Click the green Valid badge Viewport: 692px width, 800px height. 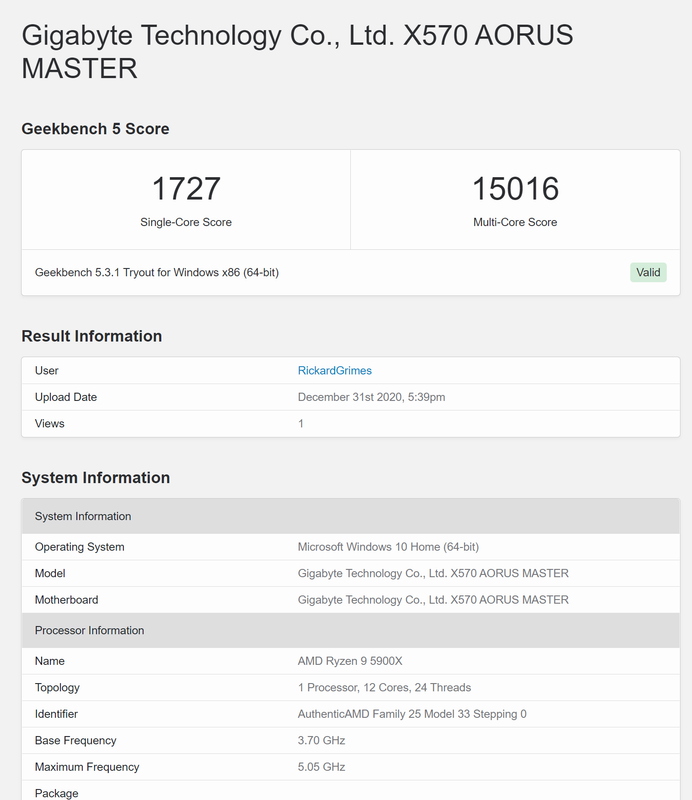(648, 272)
